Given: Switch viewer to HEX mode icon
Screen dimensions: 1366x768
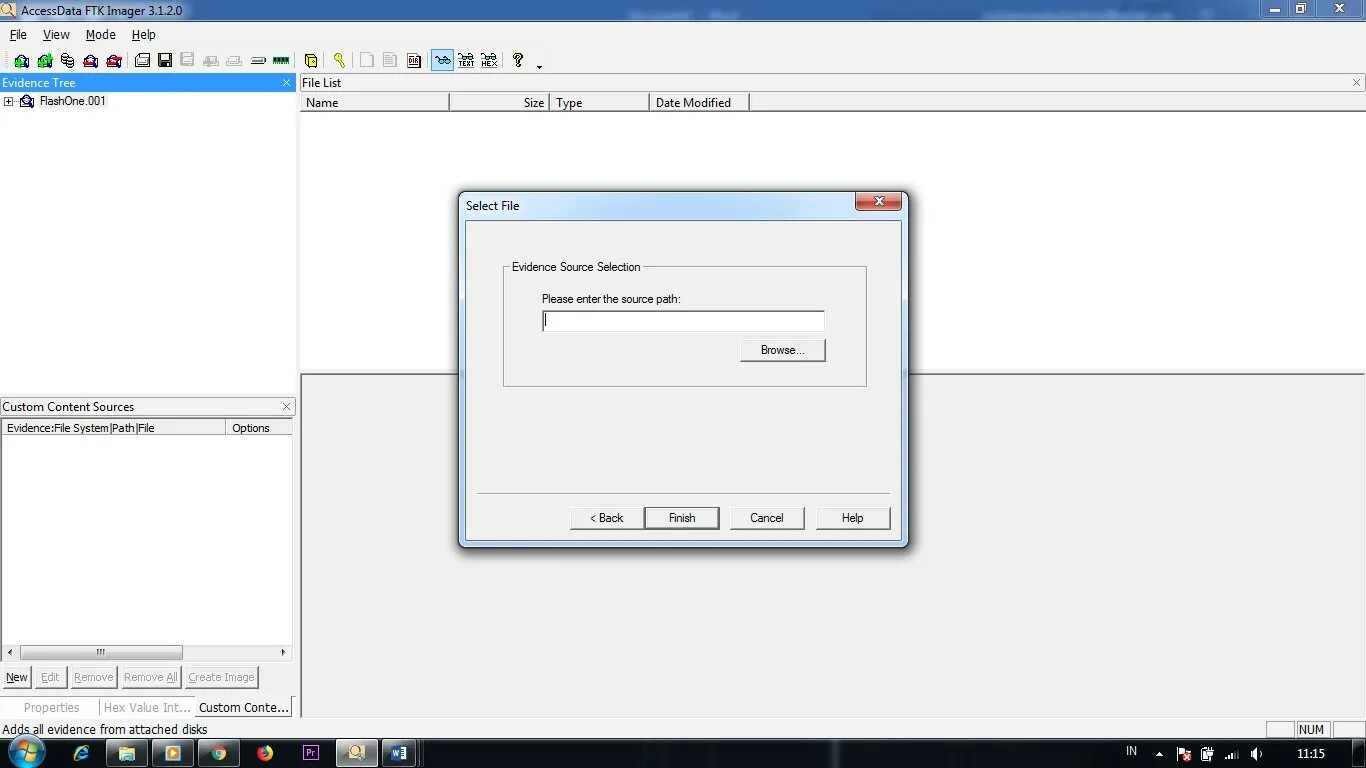Looking at the screenshot, I should (489, 61).
